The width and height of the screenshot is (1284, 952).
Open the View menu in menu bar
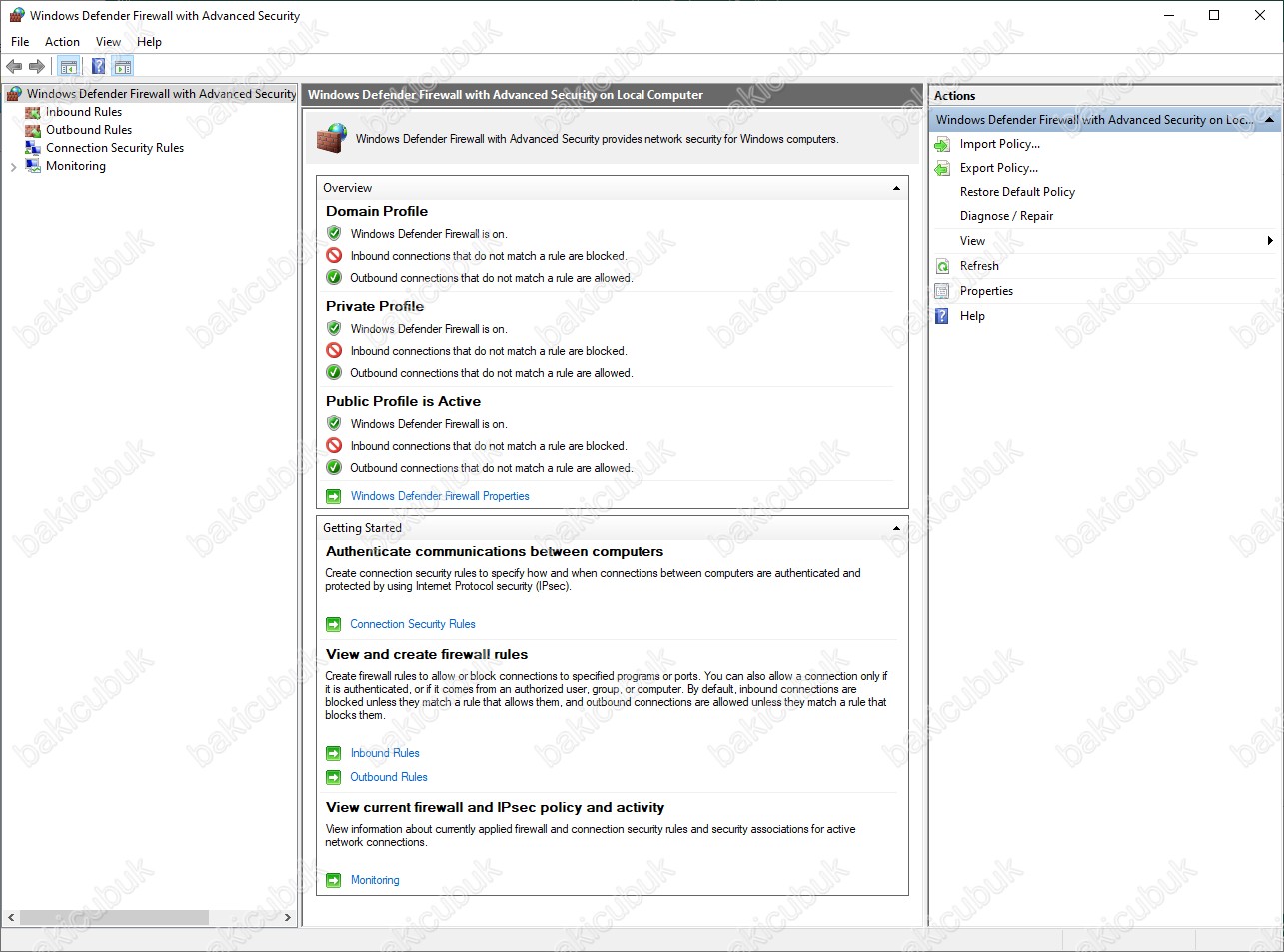click(108, 42)
